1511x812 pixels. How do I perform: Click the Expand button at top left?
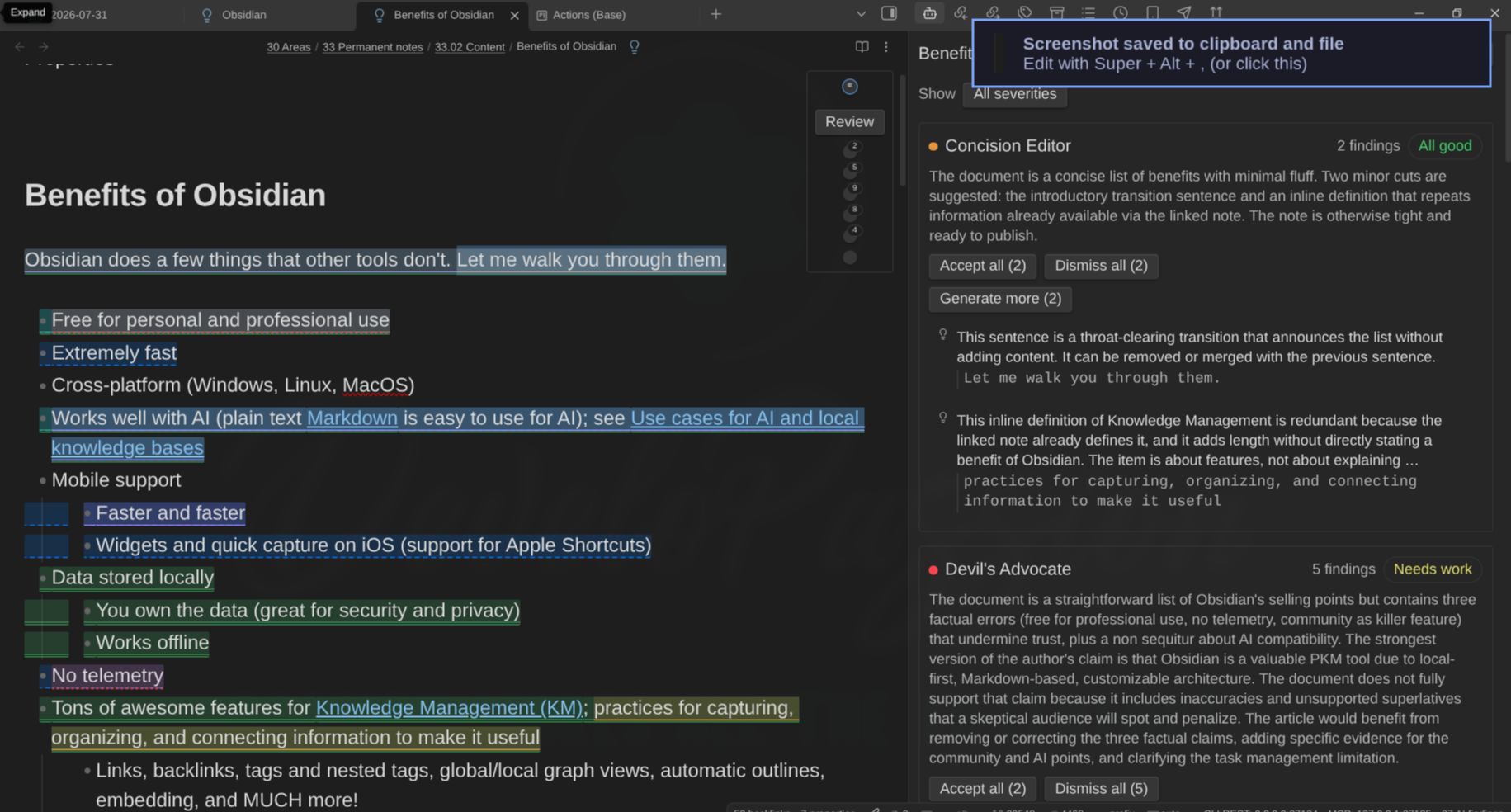click(x=27, y=12)
